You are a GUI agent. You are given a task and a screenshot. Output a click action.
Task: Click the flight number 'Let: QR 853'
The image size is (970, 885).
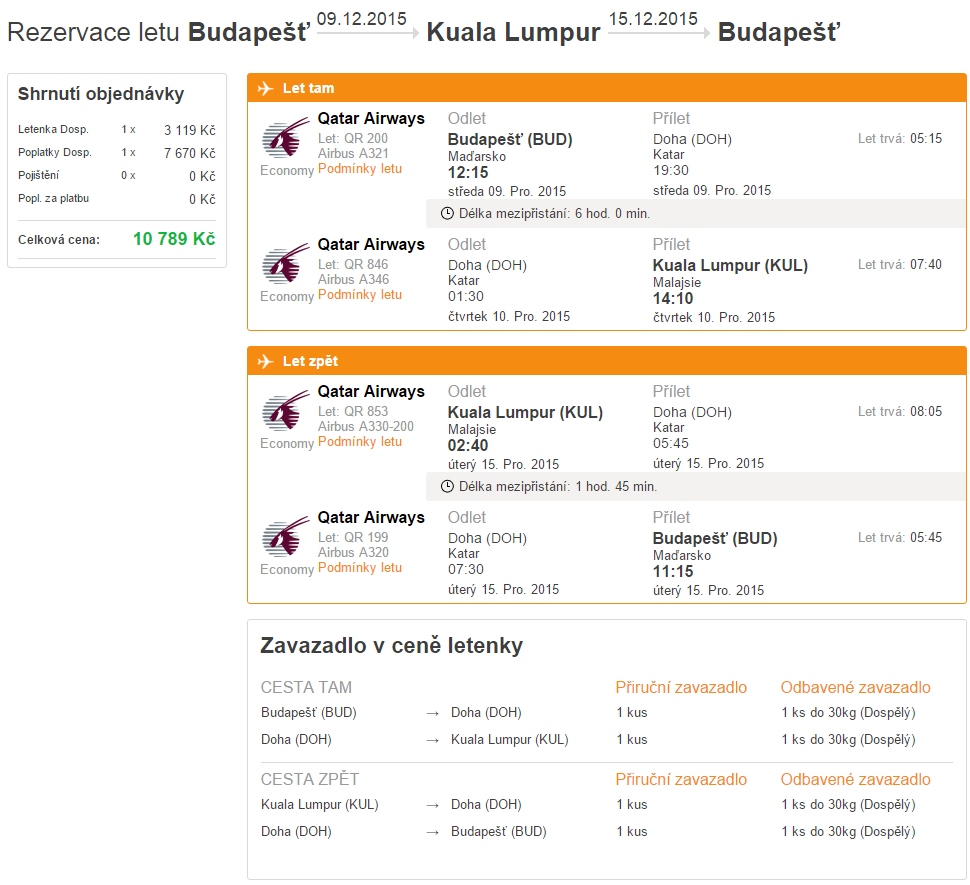pyautogui.click(x=353, y=412)
